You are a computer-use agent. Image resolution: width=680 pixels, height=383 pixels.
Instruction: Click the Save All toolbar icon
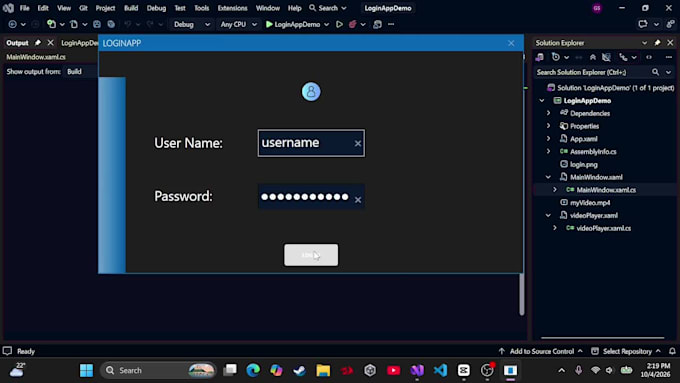111,24
